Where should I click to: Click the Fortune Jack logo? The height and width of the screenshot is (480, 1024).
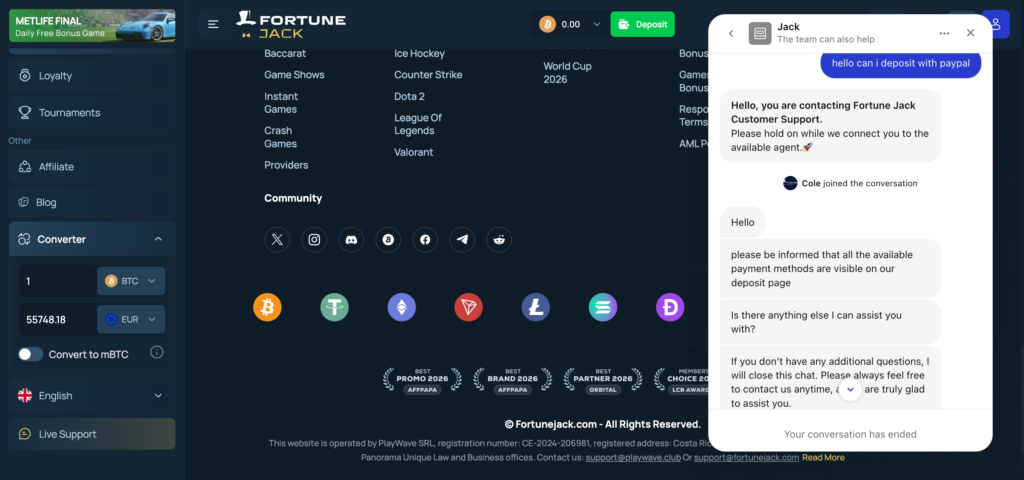pyautogui.click(x=291, y=24)
